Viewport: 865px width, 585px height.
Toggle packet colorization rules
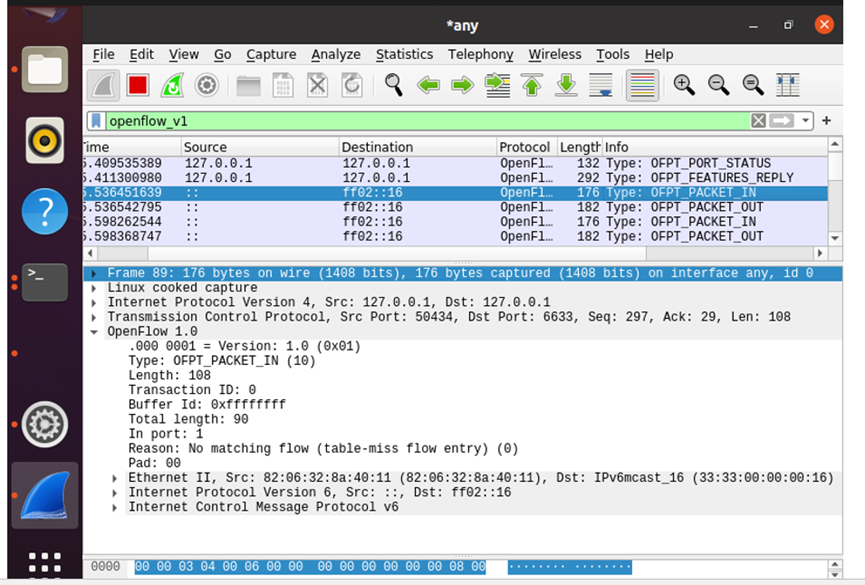[642, 86]
